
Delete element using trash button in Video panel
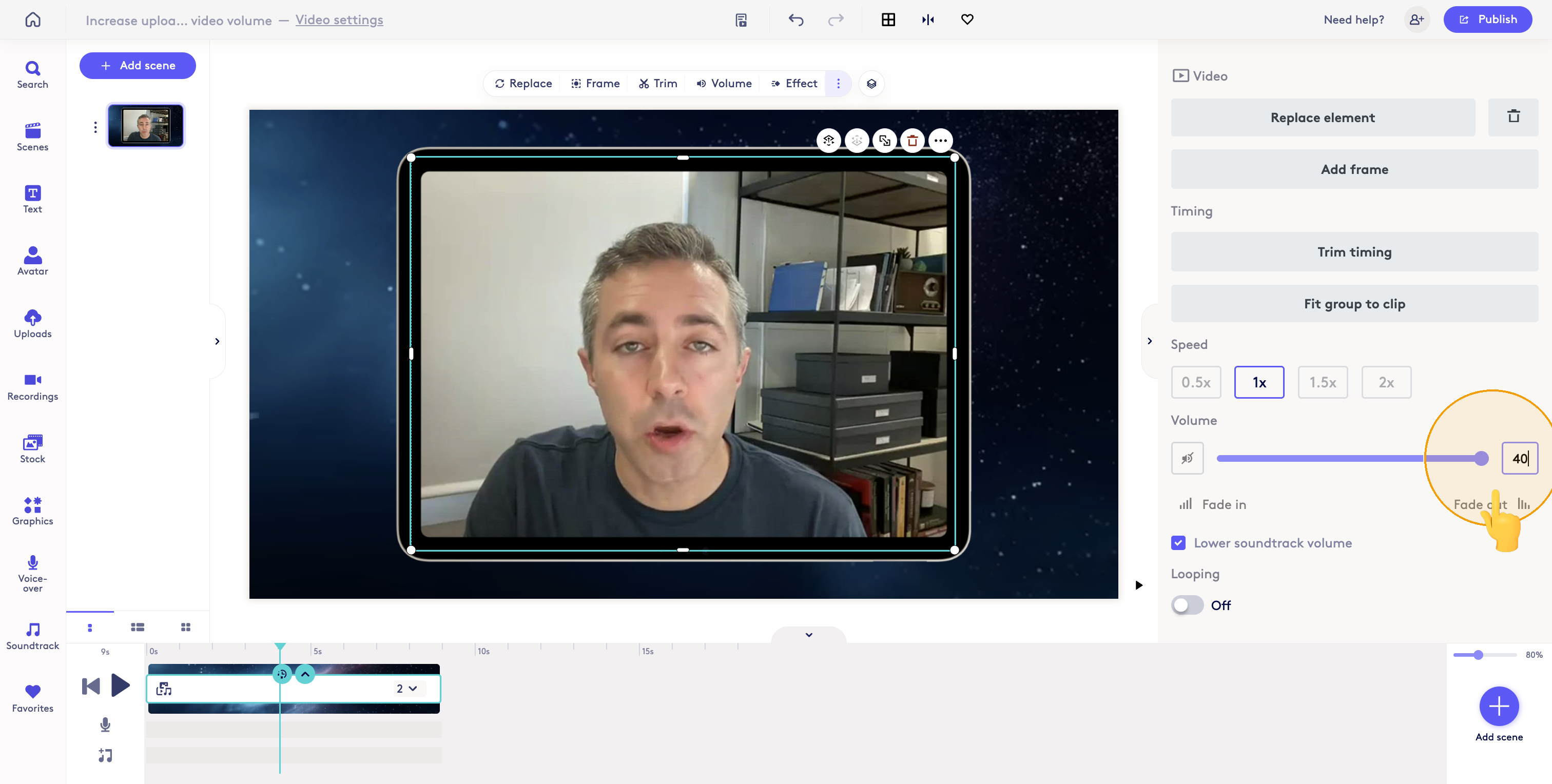[x=1513, y=117]
